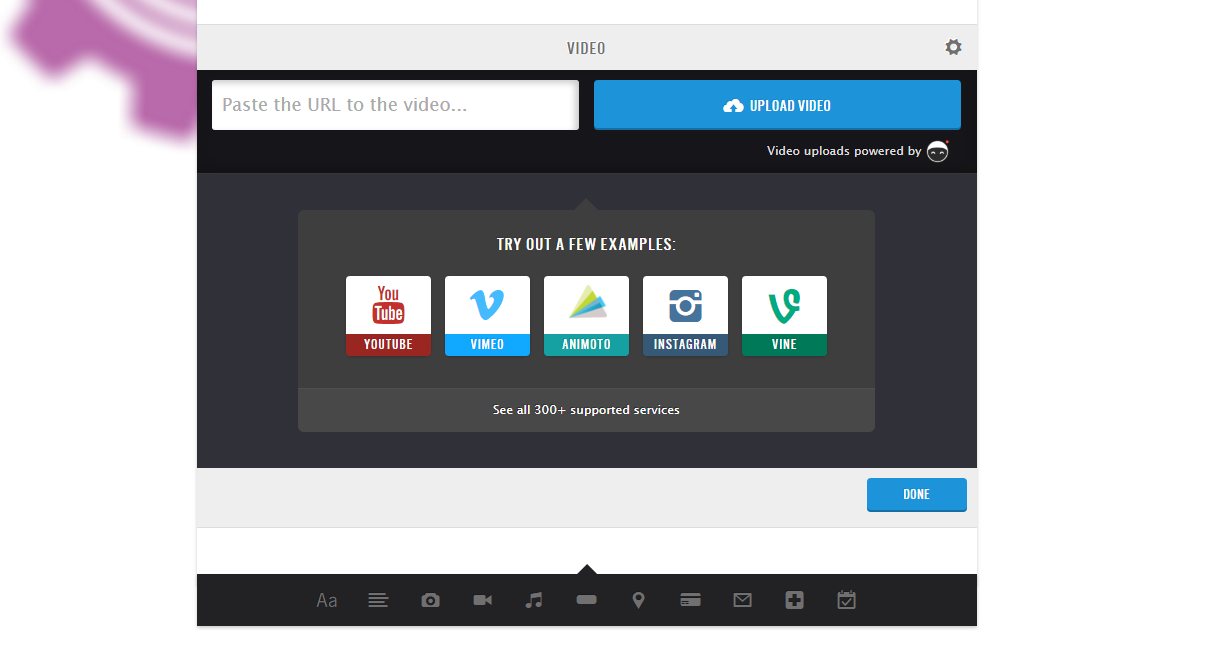Insert a payment block using the credit card icon
Image resolution: width=1208 pixels, height=656 pixels.
point(690,600)
